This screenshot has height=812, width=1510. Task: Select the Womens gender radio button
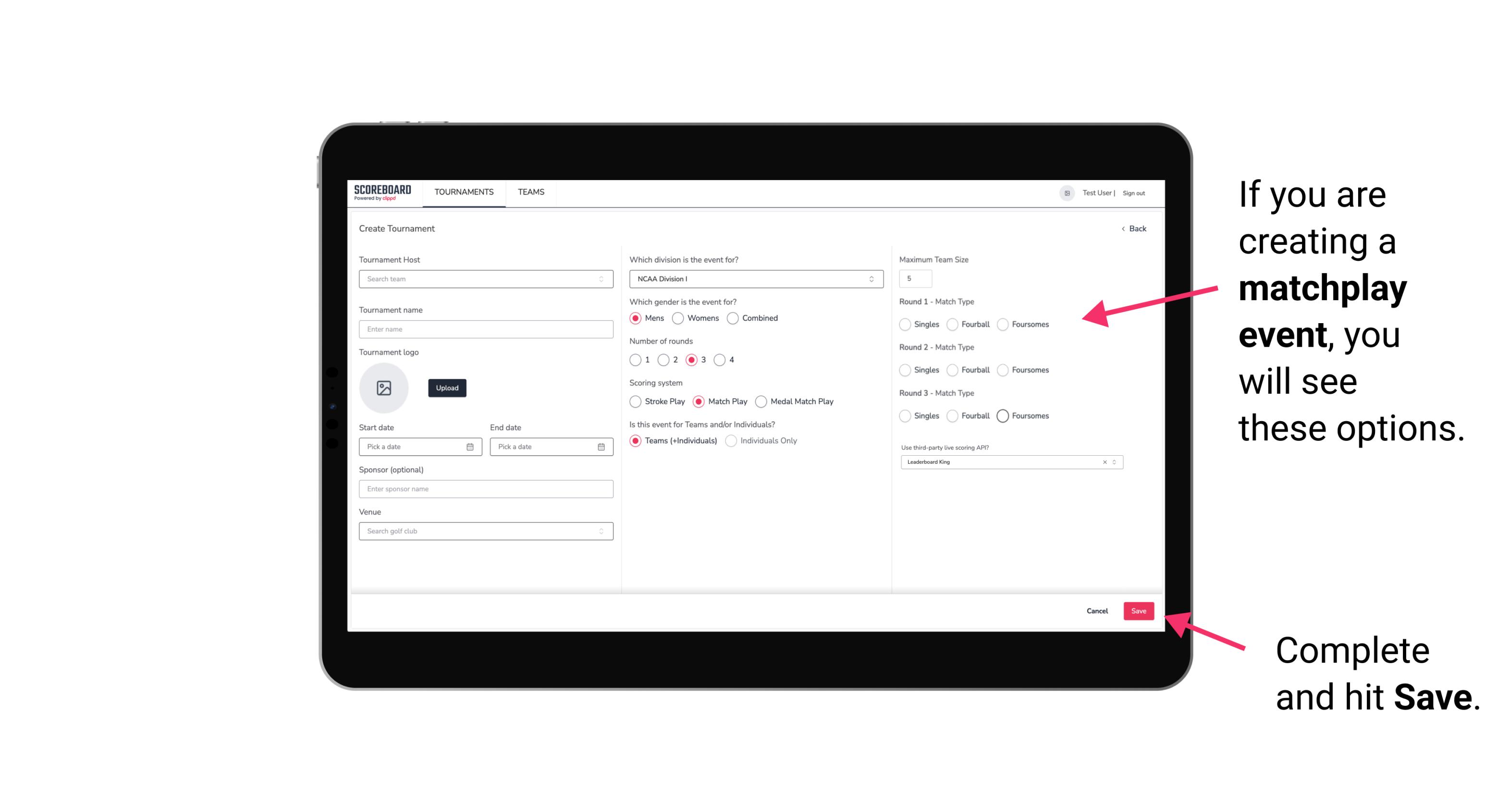679,318
